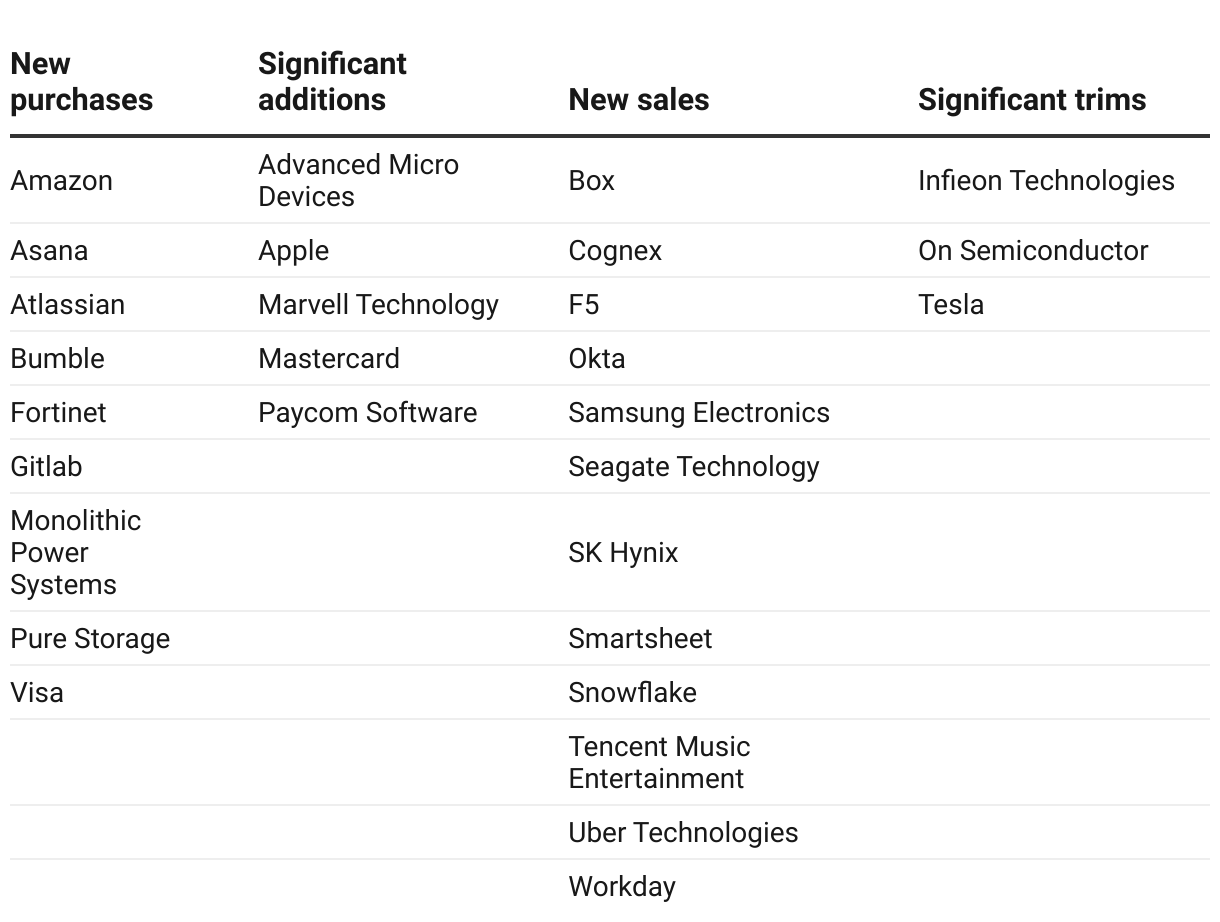Image resolution: width=1220 pixels, height=922 pixels.
Task: Select Tencent Music Entertainment cell
Action: click(658, 763)
